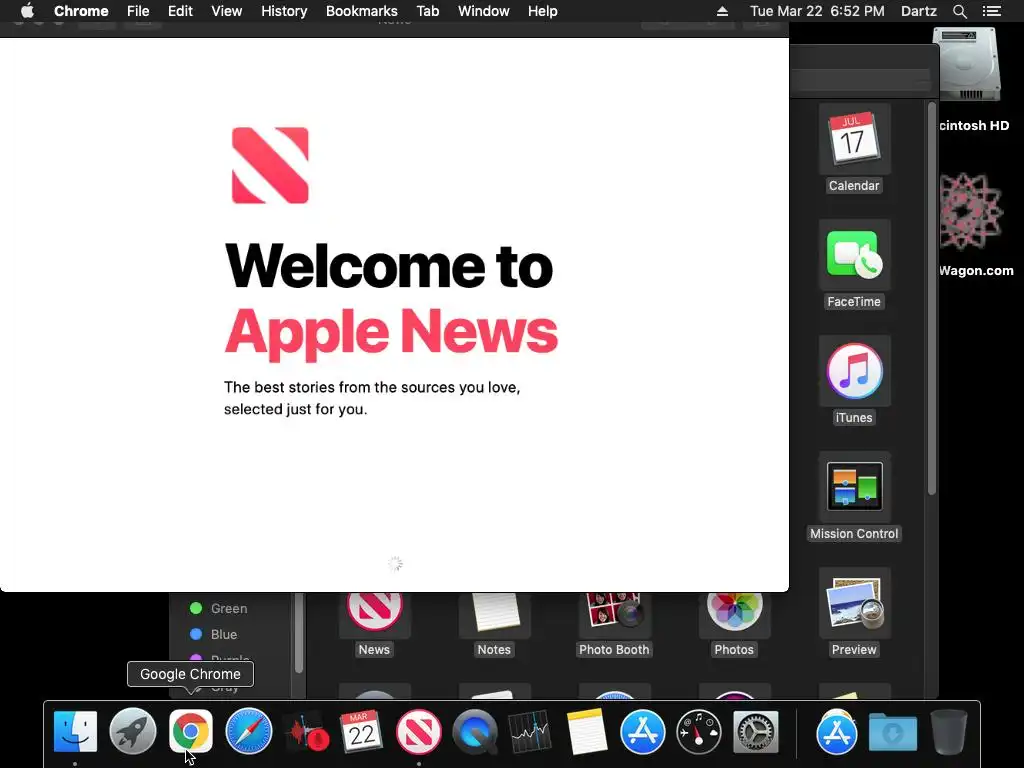Image resolution: width=1024 pixels, height=768 pixels.
Task: Open the History menu
Action: pos(284,11)
